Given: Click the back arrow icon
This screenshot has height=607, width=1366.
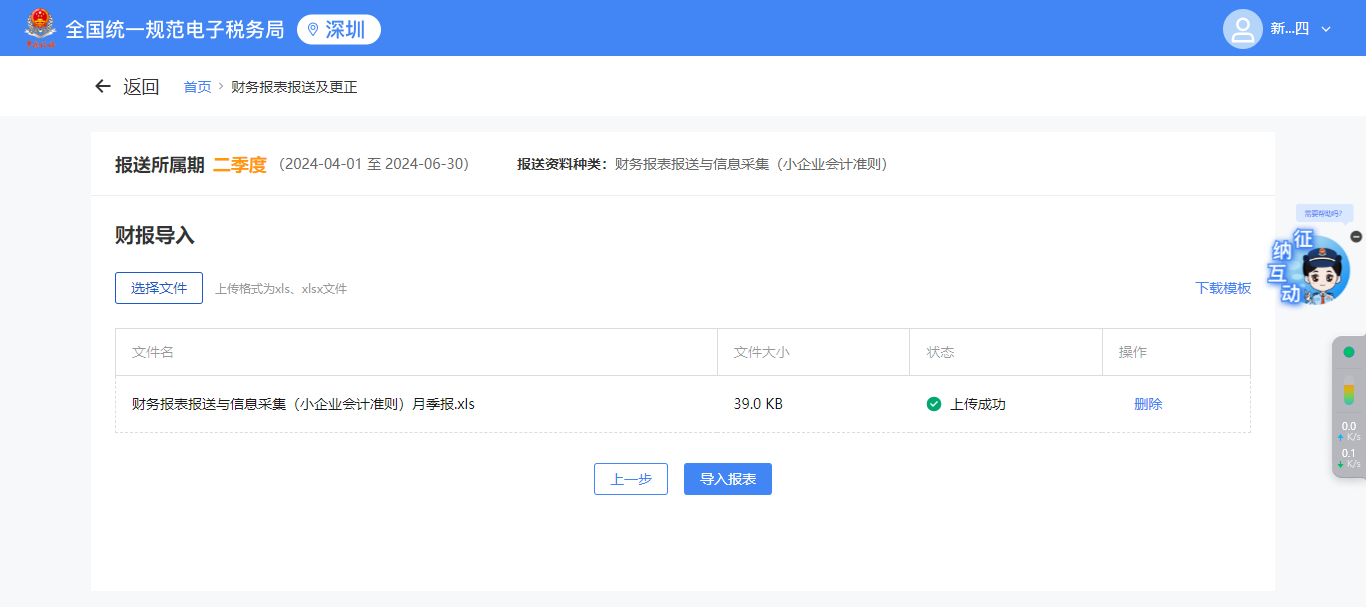Looking at the screenshot, I should click(102, 87).
